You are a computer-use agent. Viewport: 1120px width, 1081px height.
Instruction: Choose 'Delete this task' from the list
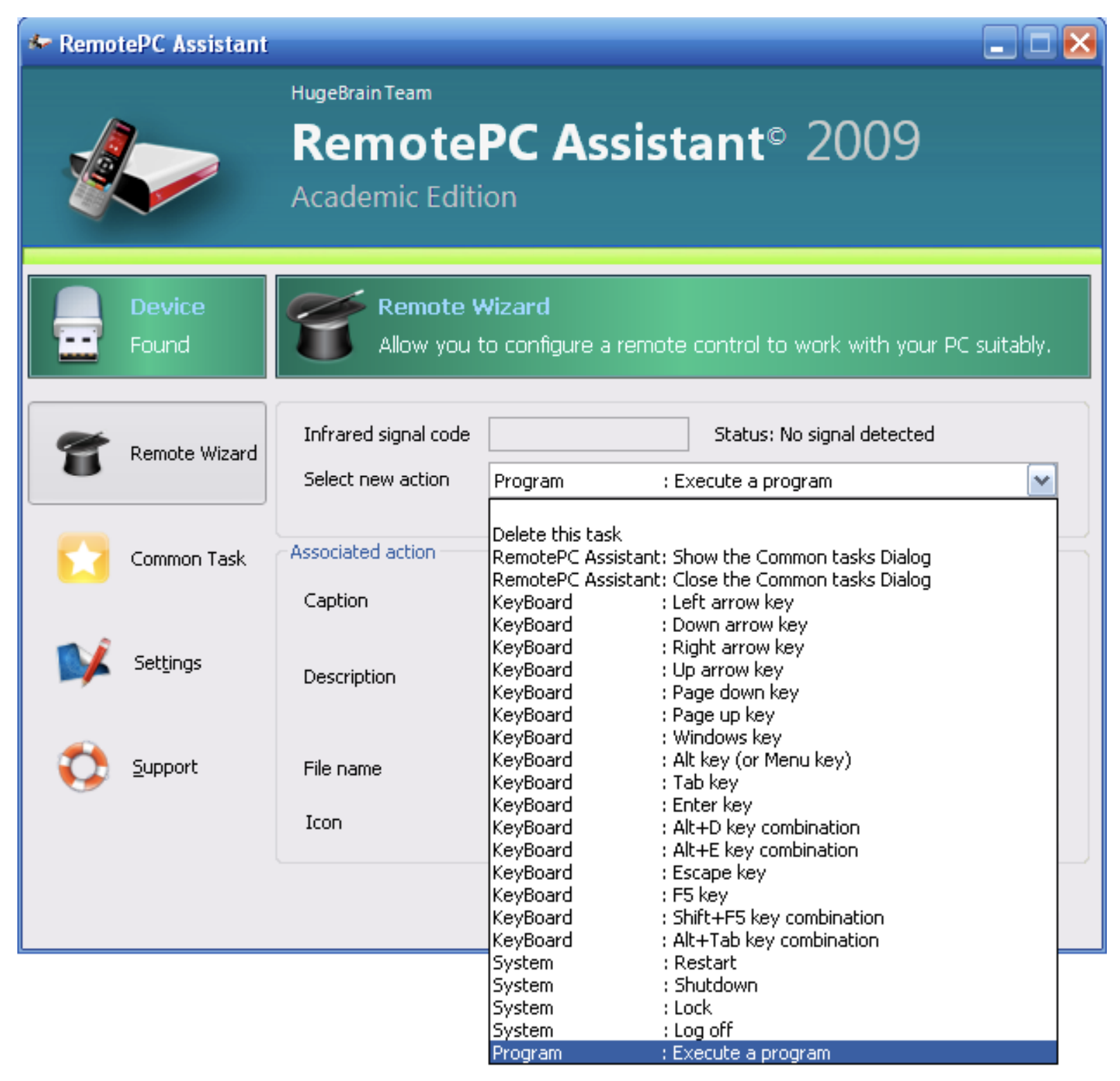tap(773, 534)
